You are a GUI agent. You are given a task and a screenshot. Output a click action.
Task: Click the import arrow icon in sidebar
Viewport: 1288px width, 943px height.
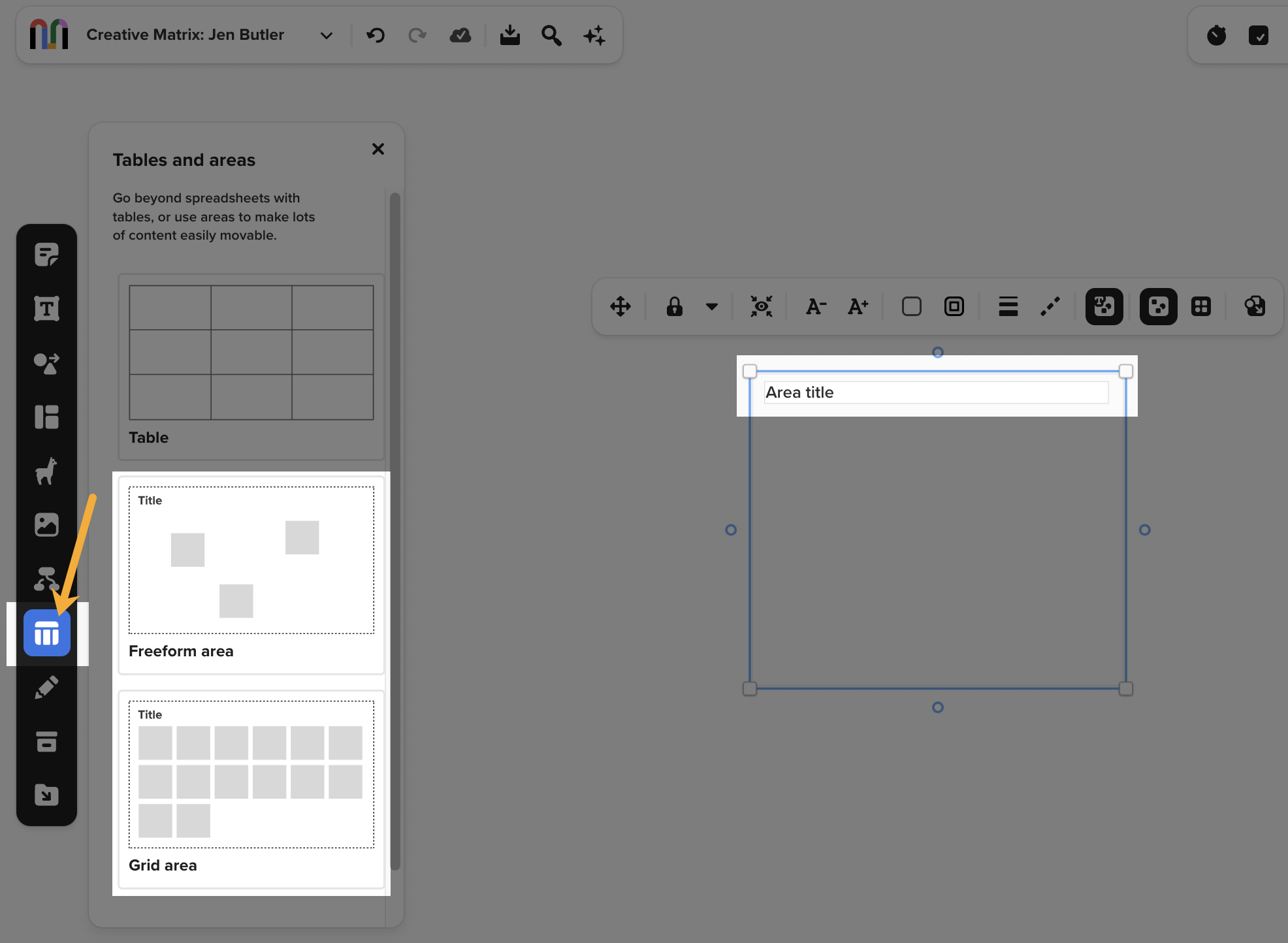tap(46, 795)
